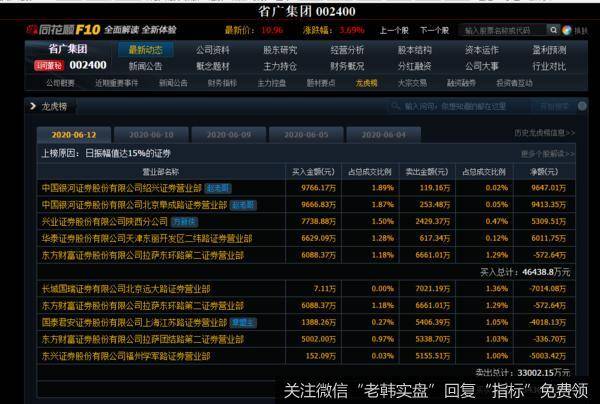Open the 公司大事 menu tab
This screenshot has width=600, height=404.
[482, 66]
